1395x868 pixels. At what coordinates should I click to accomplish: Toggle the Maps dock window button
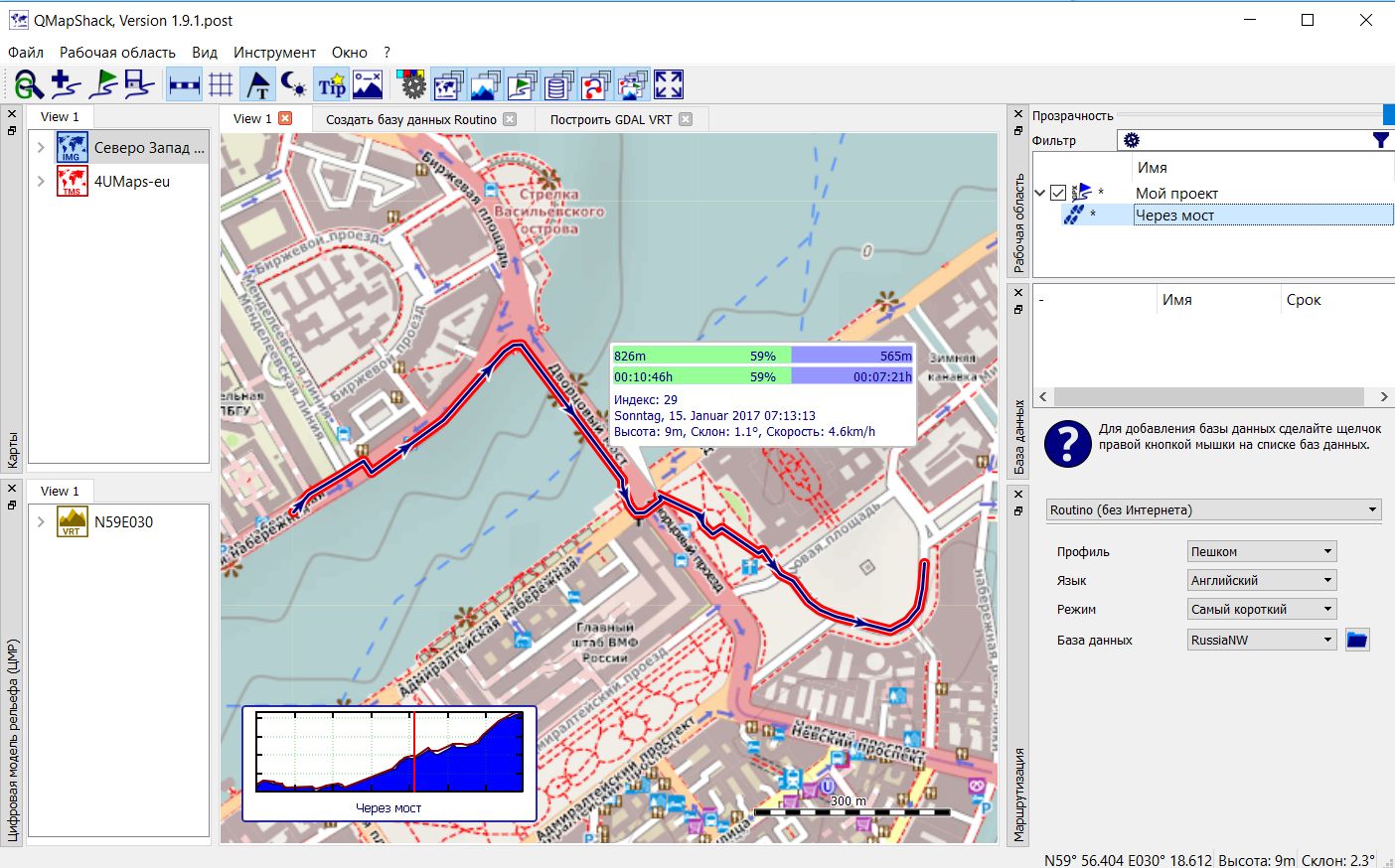click(x=448, y=85)
